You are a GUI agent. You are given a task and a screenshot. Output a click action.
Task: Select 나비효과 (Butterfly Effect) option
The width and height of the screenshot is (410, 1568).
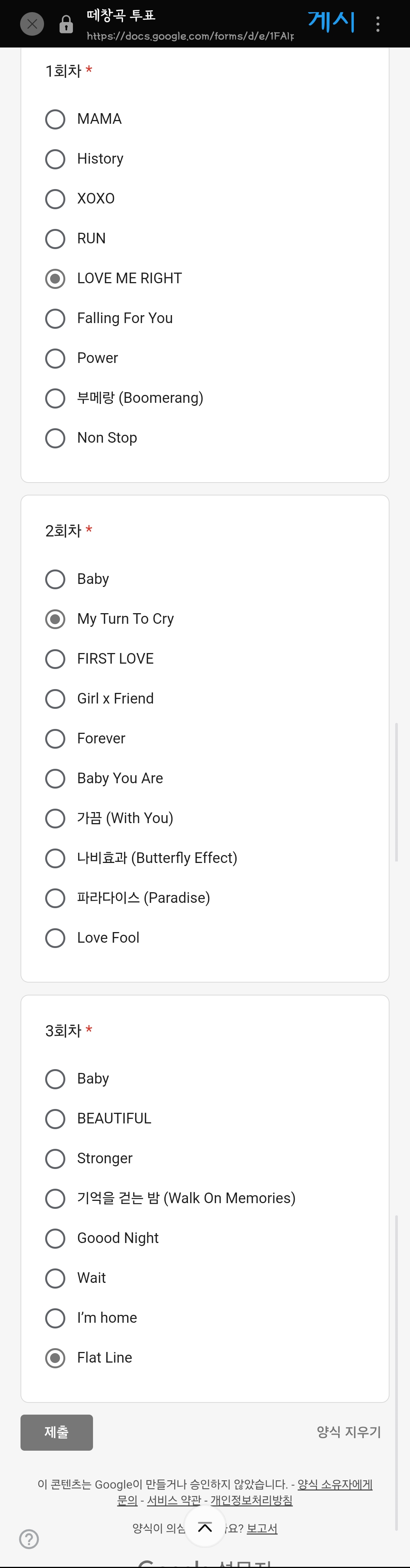[x=55, y=858]
